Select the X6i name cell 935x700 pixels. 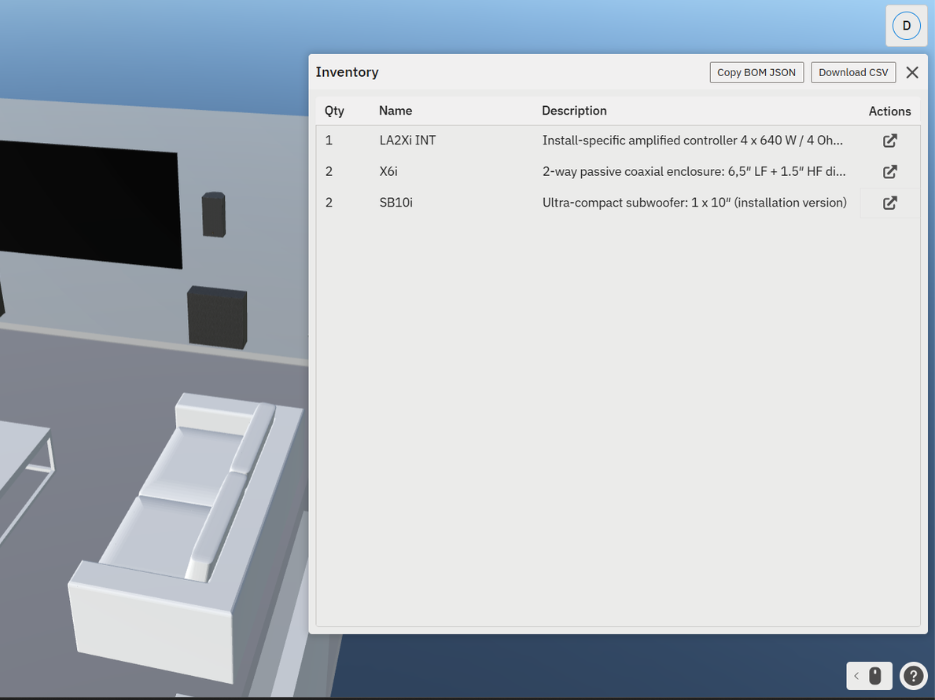coord(388,172)
